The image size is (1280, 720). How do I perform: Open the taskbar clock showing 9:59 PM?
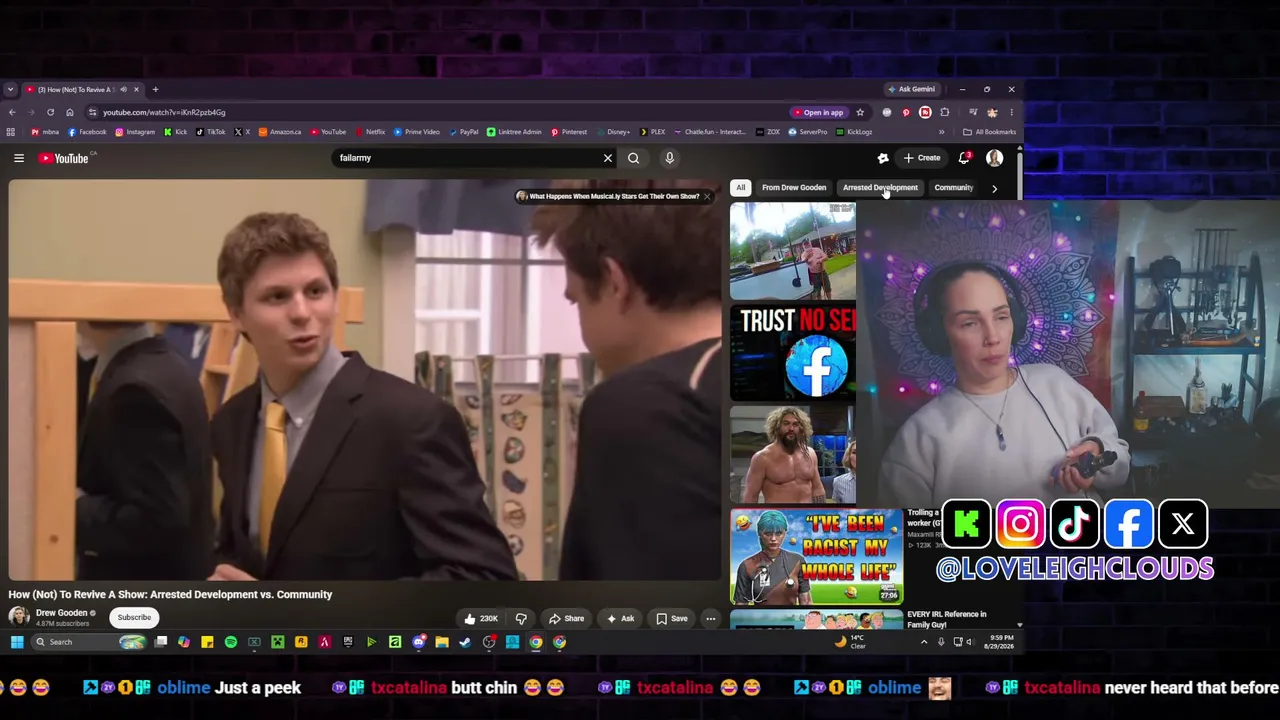1001,642
